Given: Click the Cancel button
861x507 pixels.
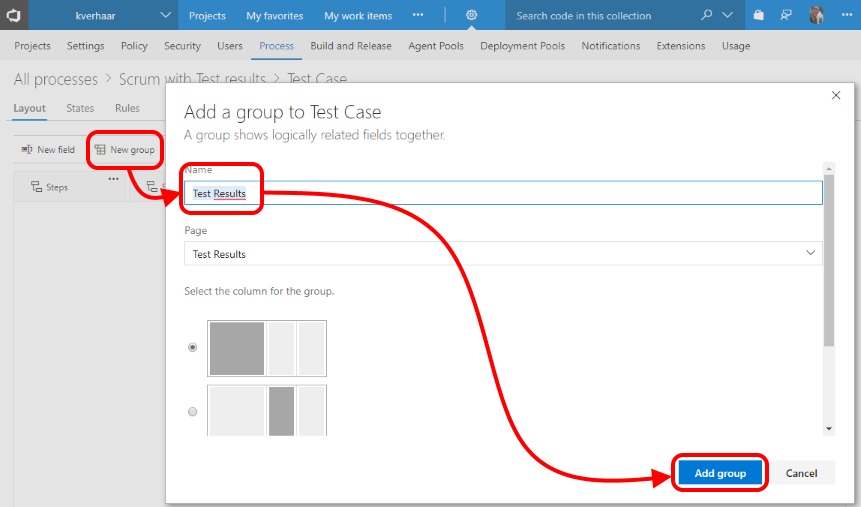Looking at the screenshot, I should tap(801, 473).
